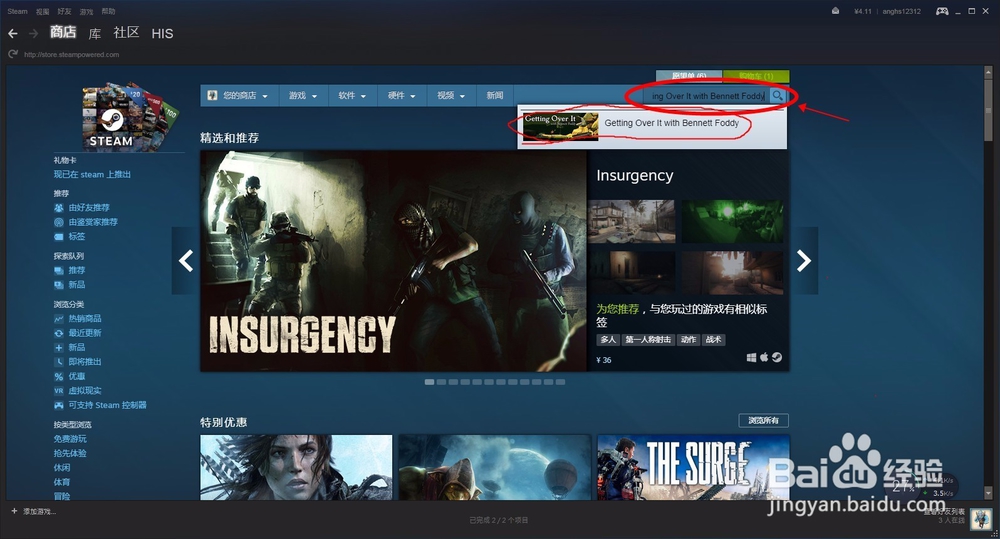This screenshot has height=539, width=1000.
Task: Click the user avatar on 您的商店 tab
Action: [213, 96]
